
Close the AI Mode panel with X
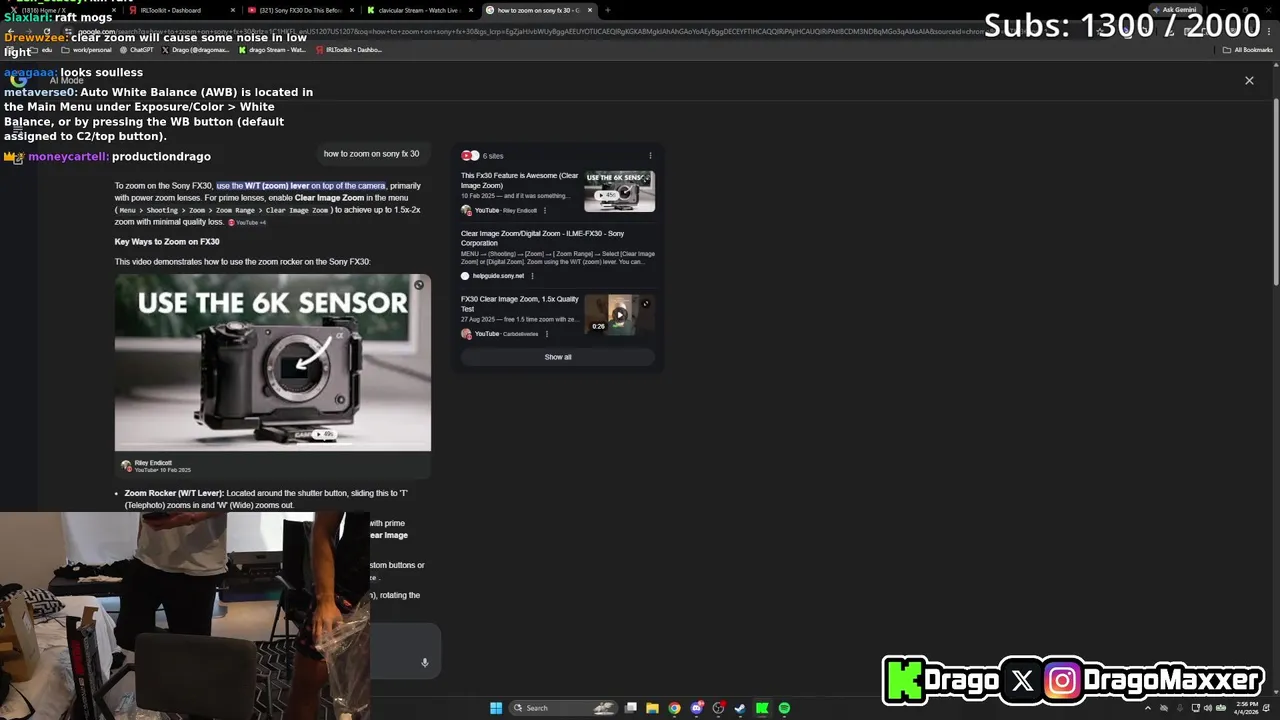coord(1249,80)
